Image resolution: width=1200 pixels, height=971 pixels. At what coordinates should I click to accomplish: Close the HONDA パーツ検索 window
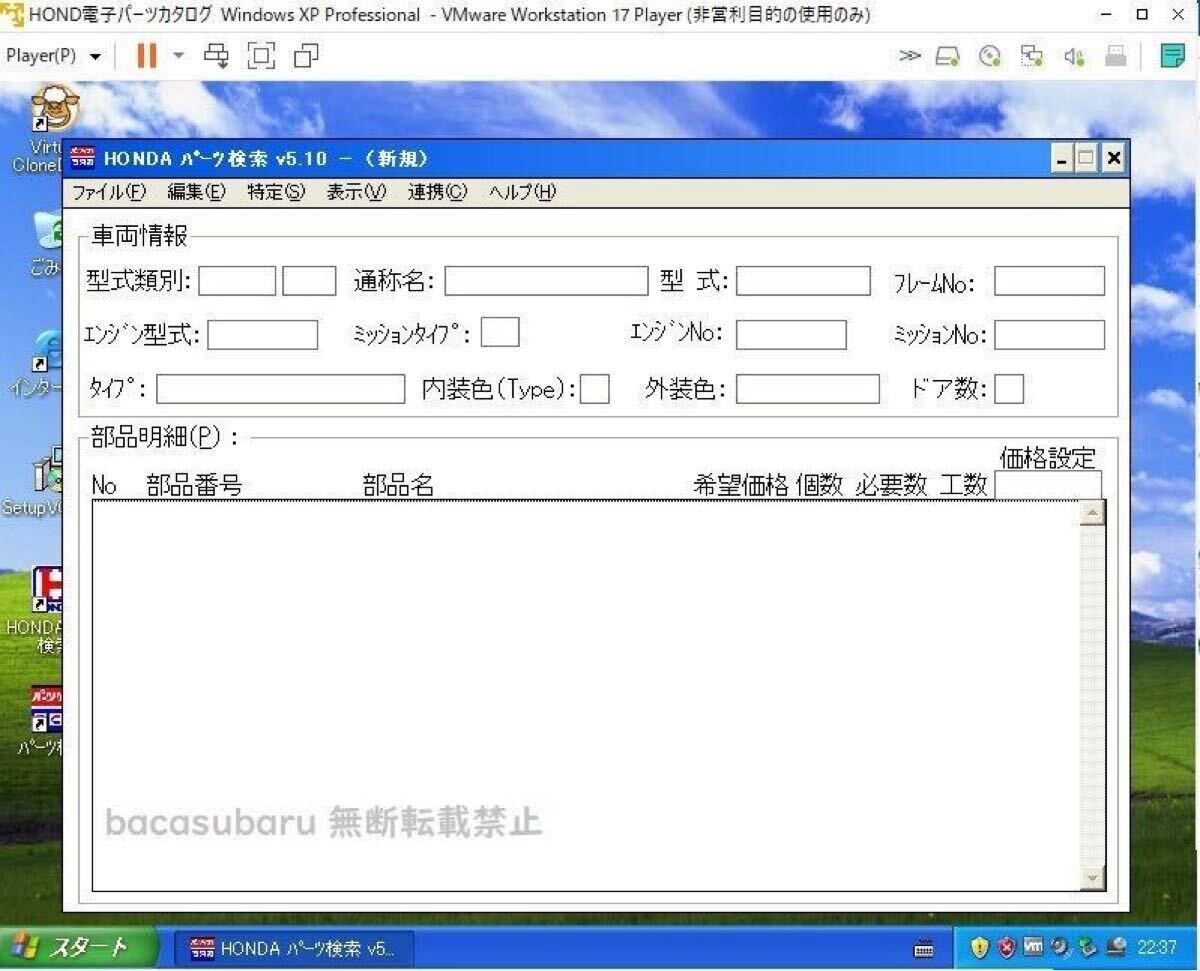(1113, 158)
